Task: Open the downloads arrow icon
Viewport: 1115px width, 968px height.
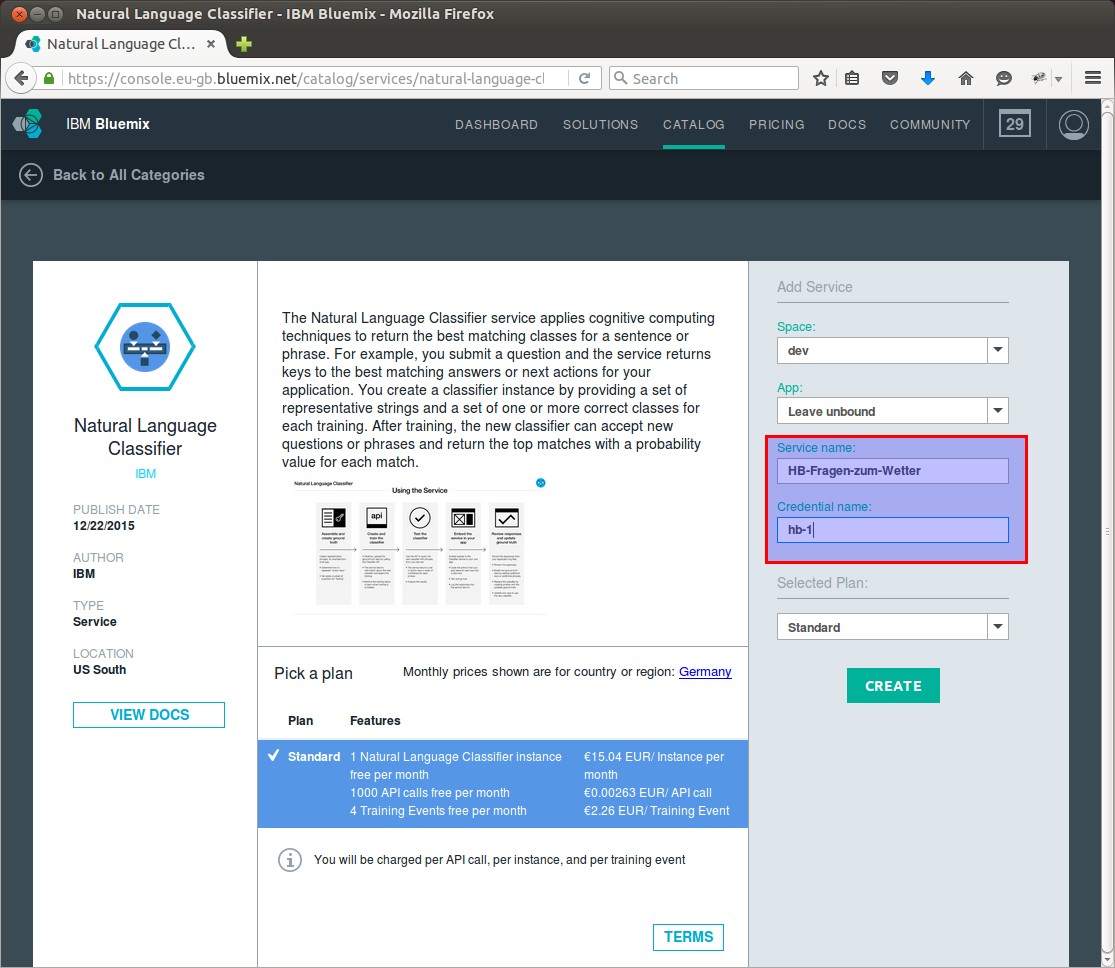Action: pyautogui.click(x=927, y=78)
